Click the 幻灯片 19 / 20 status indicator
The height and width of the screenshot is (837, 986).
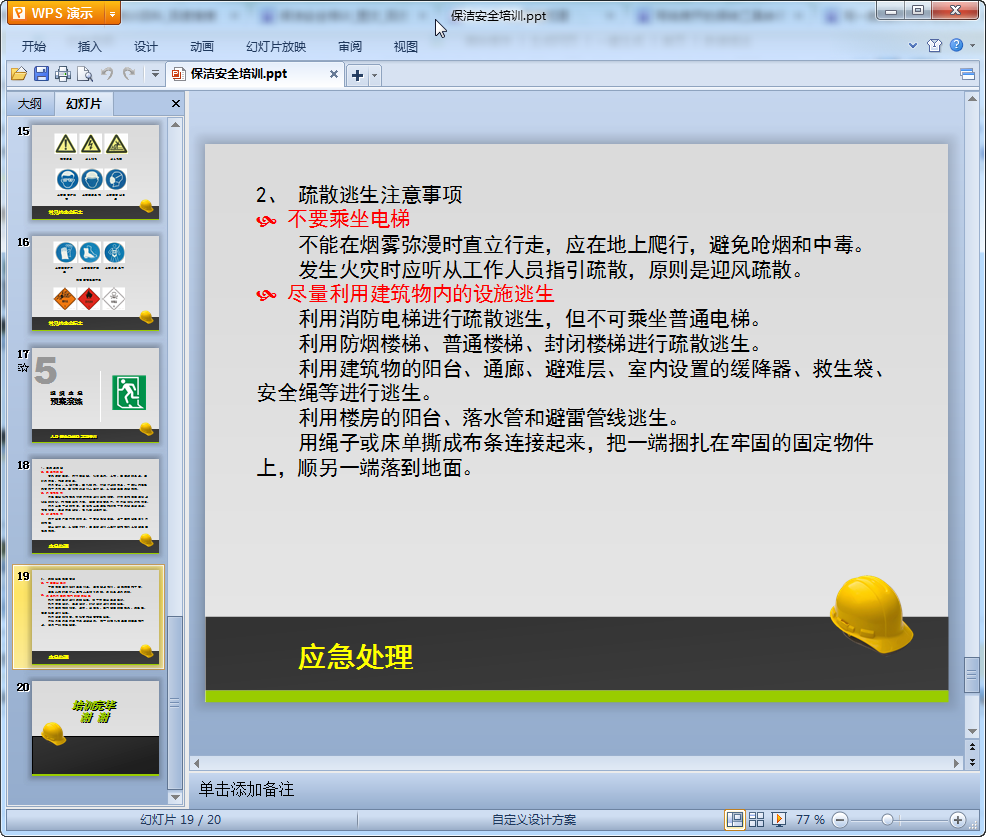[180, 819]
